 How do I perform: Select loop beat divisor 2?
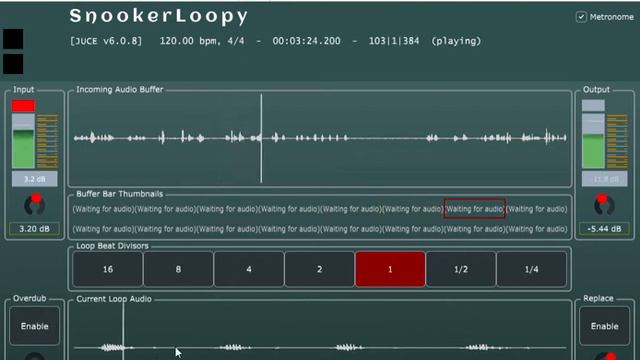(320, 269)
